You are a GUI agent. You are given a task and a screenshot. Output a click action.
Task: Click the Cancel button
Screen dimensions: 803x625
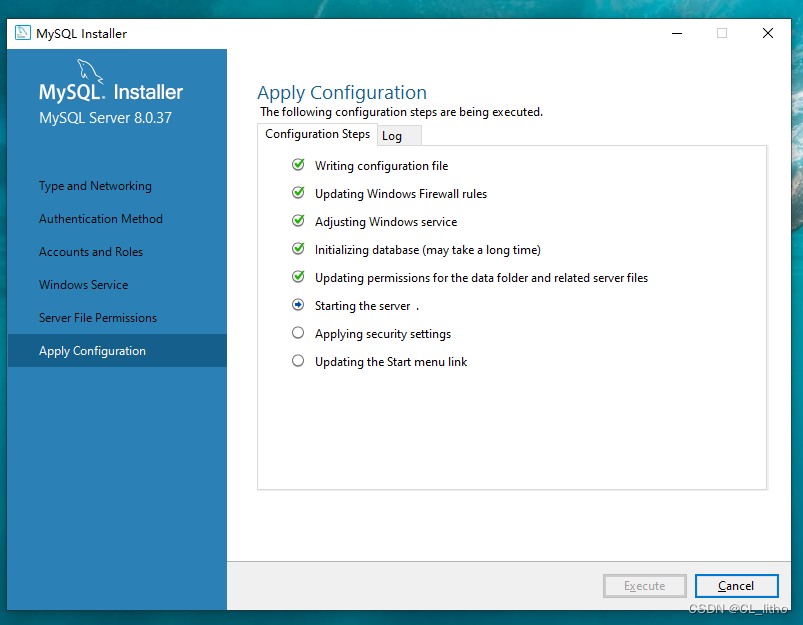736,586
